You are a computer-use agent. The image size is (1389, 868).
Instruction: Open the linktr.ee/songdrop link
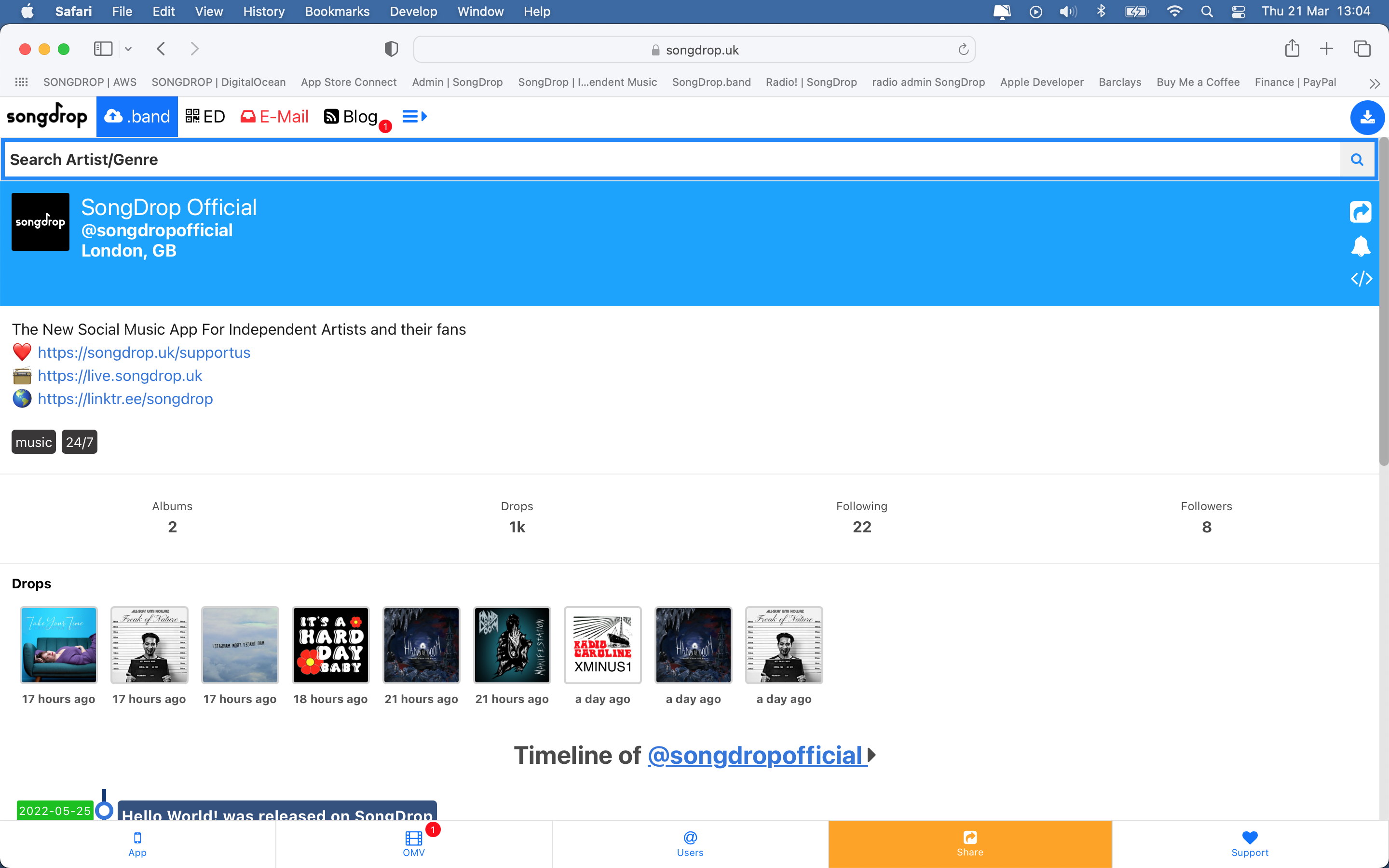point(125,398)
